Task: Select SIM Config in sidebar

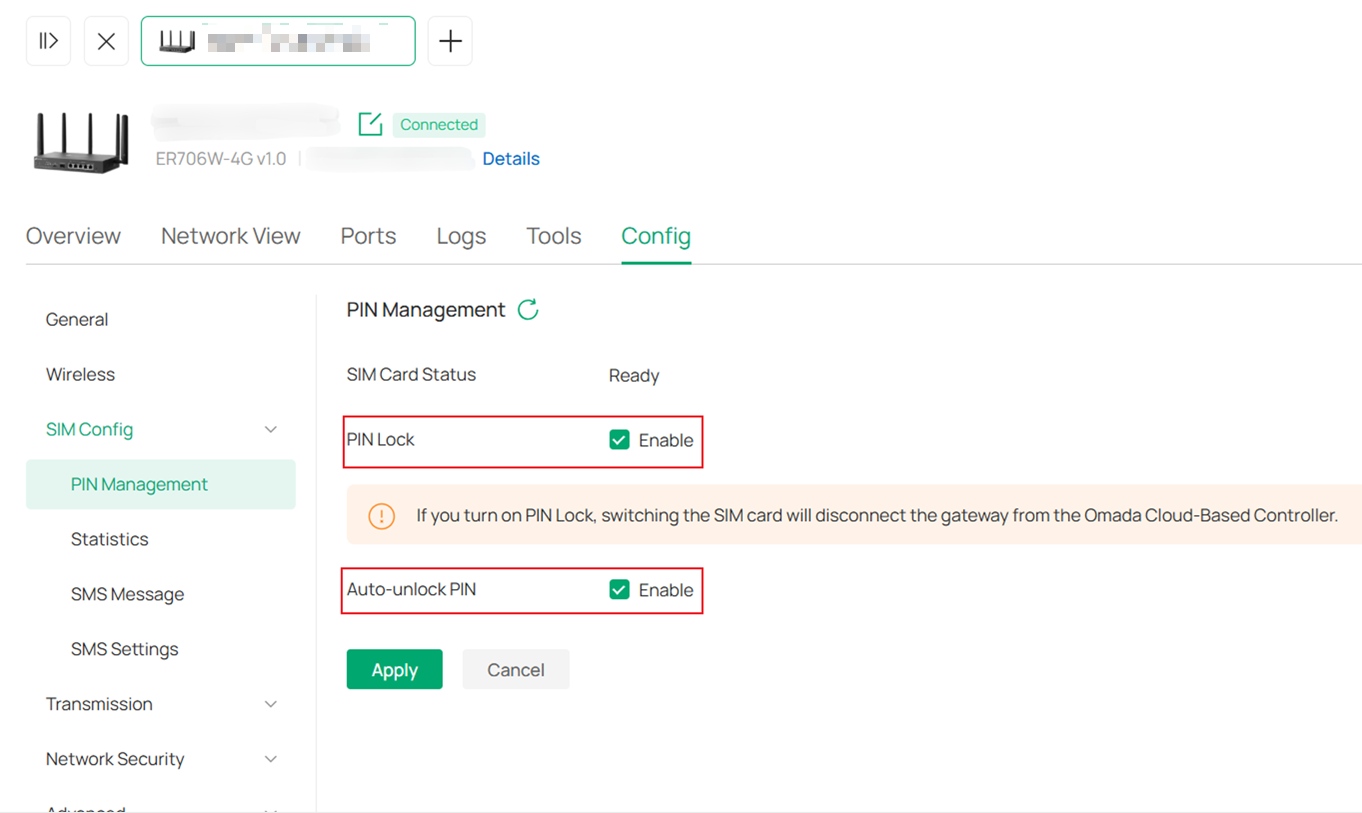Action: click(89, 430)
